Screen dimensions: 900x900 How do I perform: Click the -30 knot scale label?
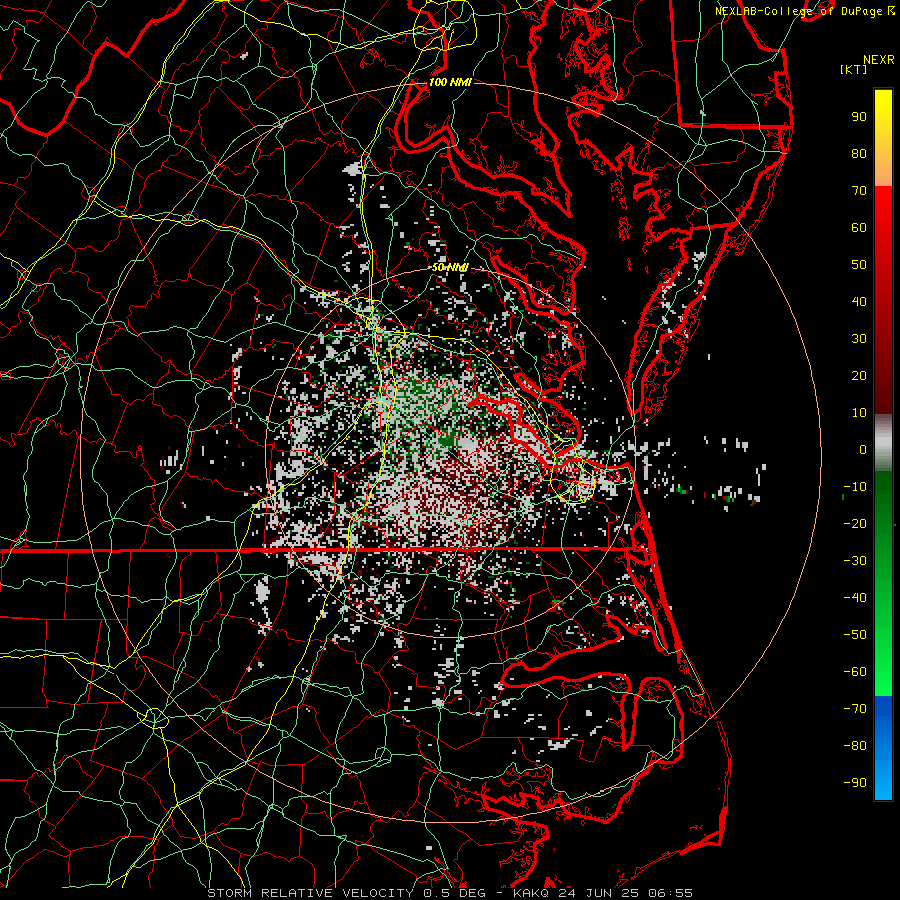[855, 561]
